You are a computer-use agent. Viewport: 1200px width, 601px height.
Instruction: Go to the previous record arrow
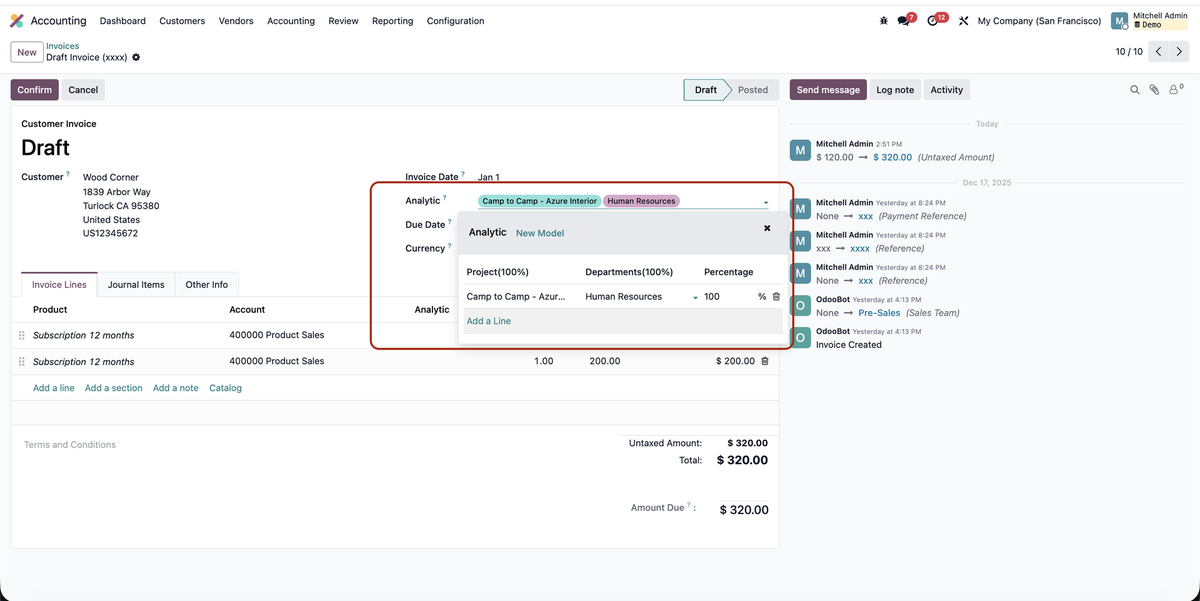[1158, 51]
